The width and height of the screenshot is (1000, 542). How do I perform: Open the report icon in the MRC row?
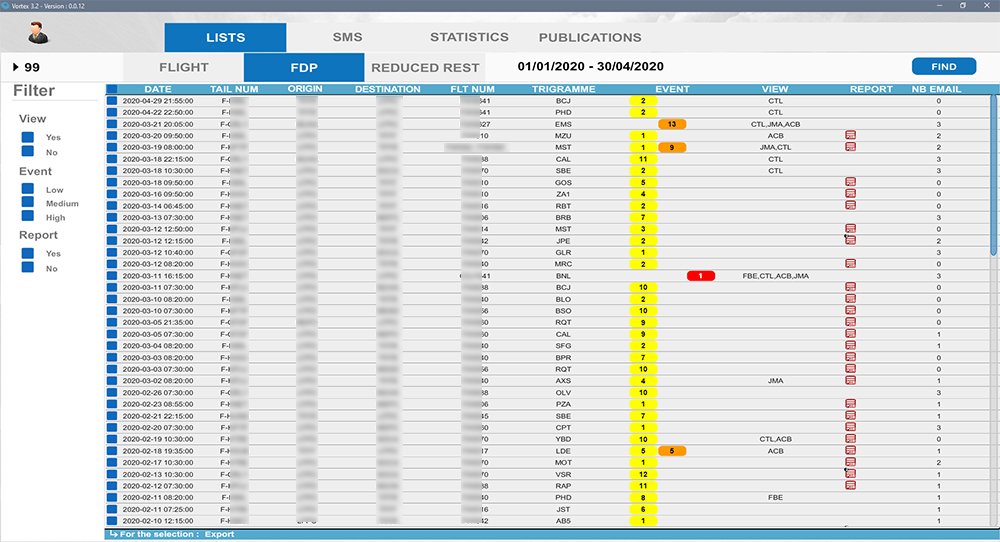[850, 264]
